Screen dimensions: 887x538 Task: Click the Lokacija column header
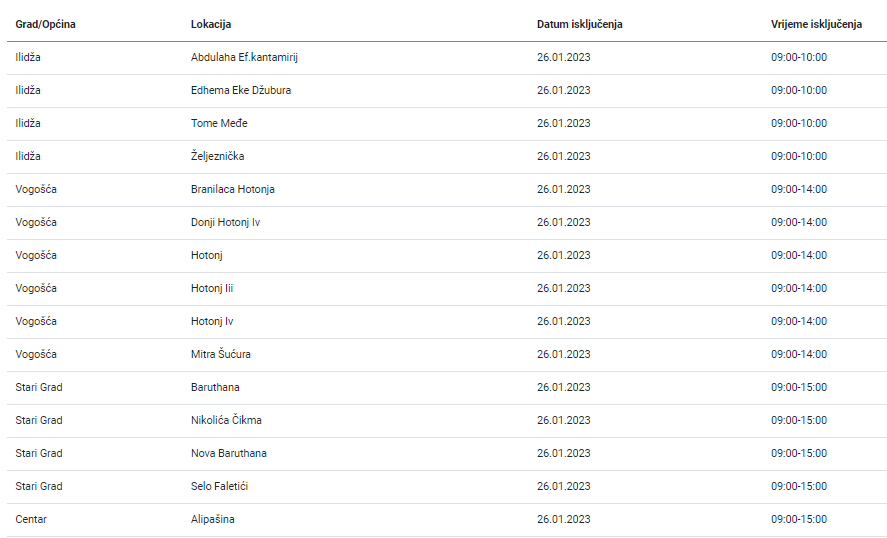click(x=211, y=24)
